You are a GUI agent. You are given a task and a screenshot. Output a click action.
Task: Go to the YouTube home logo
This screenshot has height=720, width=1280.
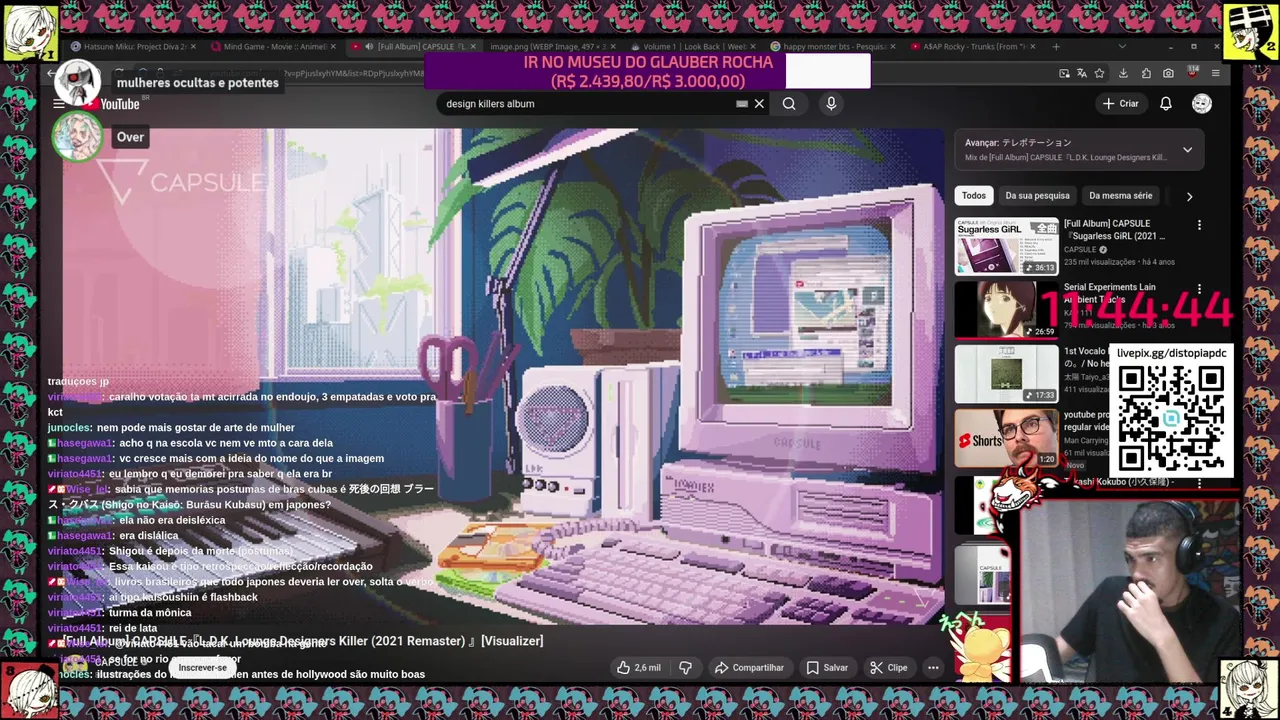tap(112, 104)
